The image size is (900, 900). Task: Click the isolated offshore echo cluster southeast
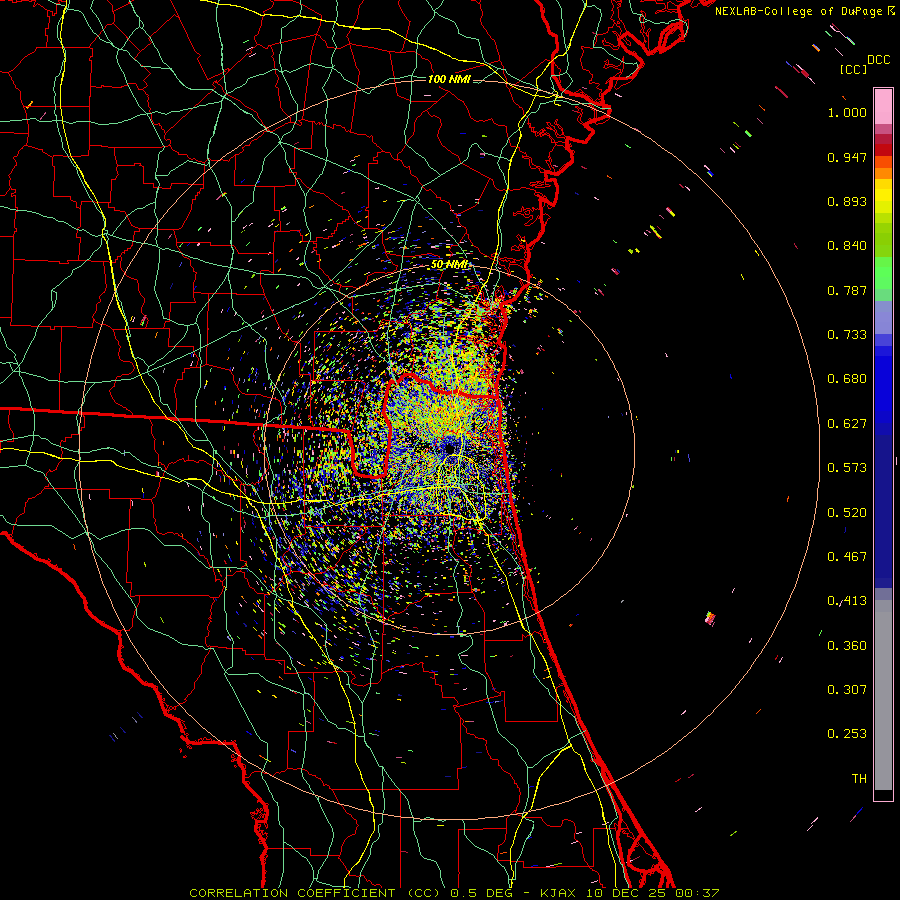pos(711,618)
